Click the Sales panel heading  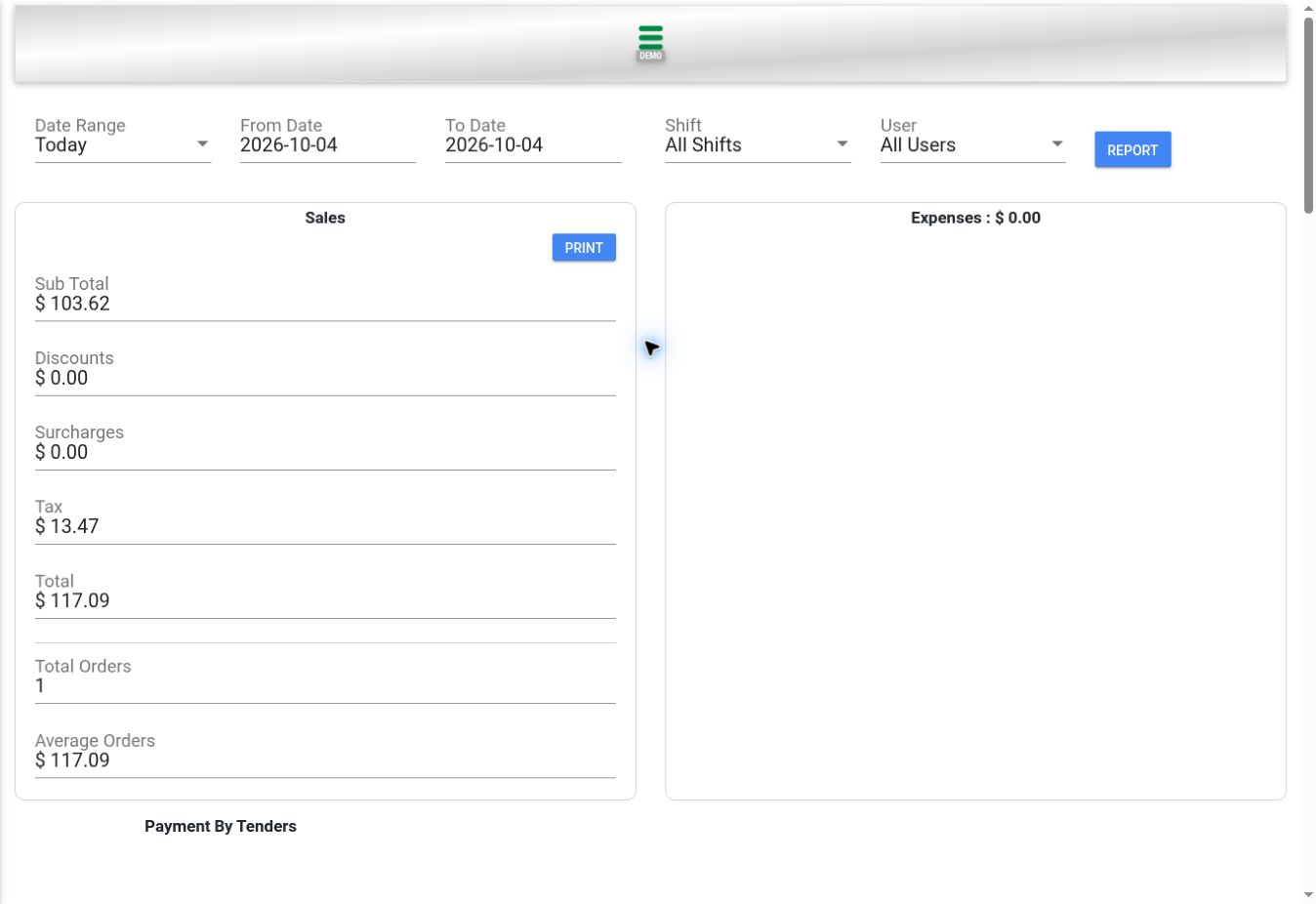(325, 218)
